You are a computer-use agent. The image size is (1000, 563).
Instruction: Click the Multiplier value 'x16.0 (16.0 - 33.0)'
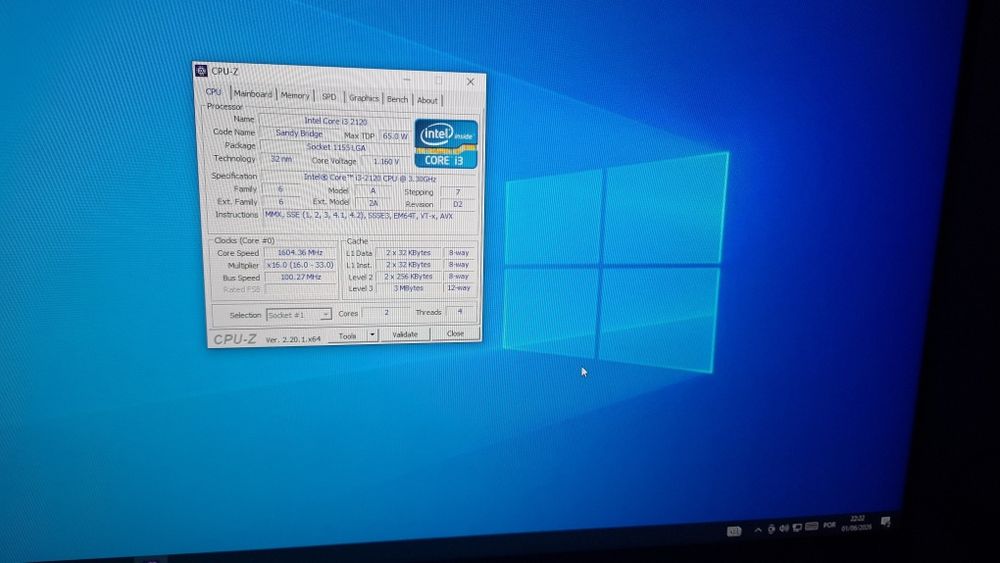point(300,265)
